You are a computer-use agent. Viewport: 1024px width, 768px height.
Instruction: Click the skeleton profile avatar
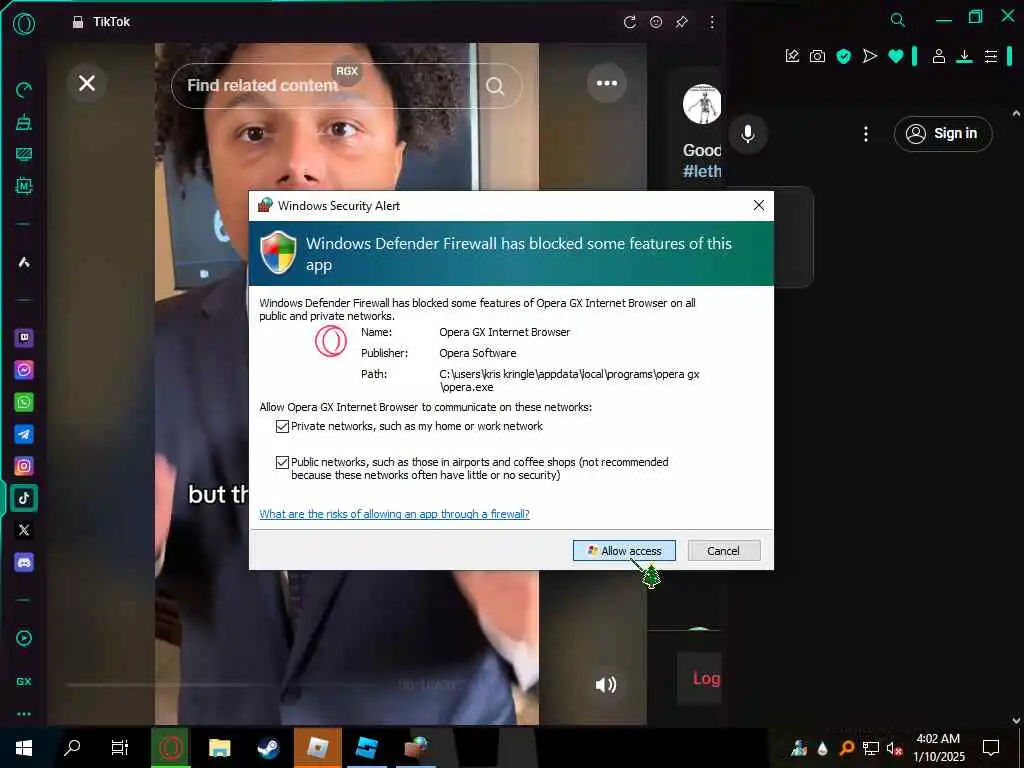click(702, 103)
